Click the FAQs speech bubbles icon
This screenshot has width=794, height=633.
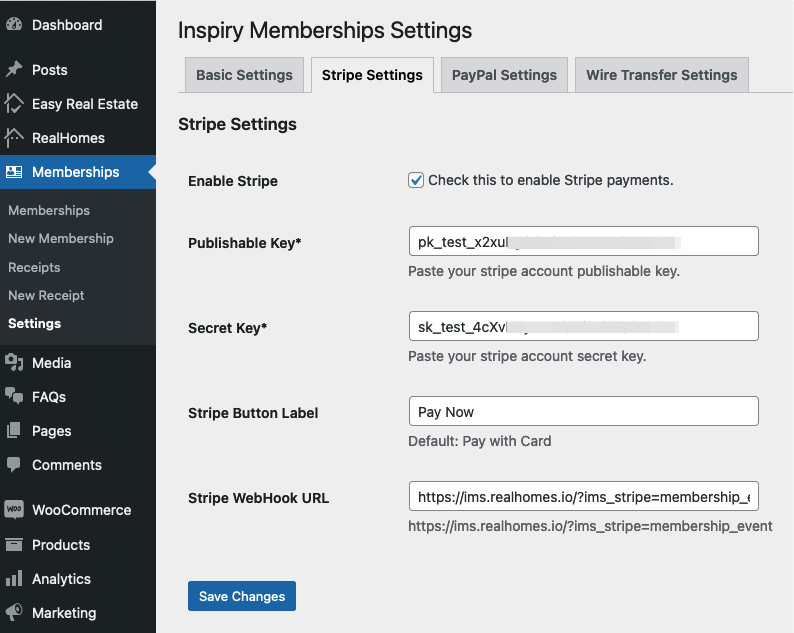14,397
